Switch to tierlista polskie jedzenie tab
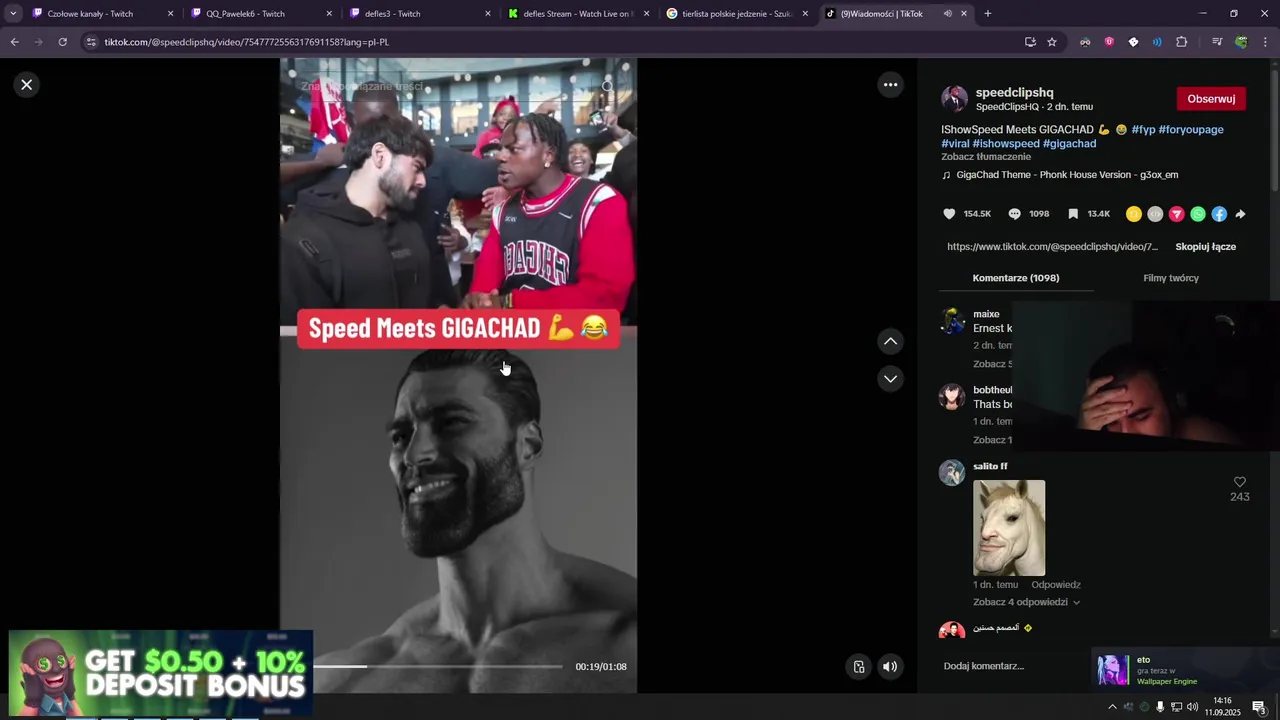 pos(737,14)
